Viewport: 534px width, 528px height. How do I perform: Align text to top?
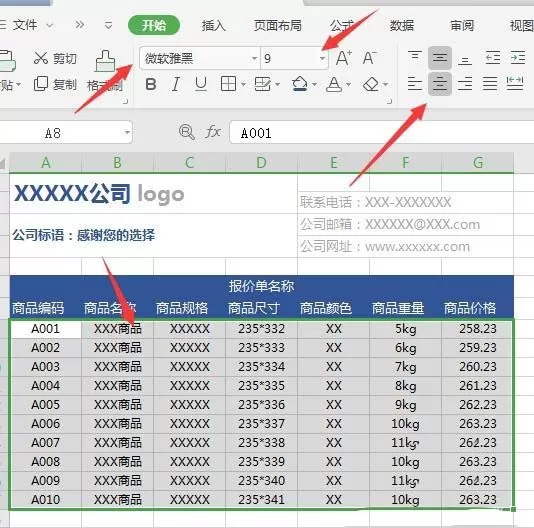coord(415,57)
